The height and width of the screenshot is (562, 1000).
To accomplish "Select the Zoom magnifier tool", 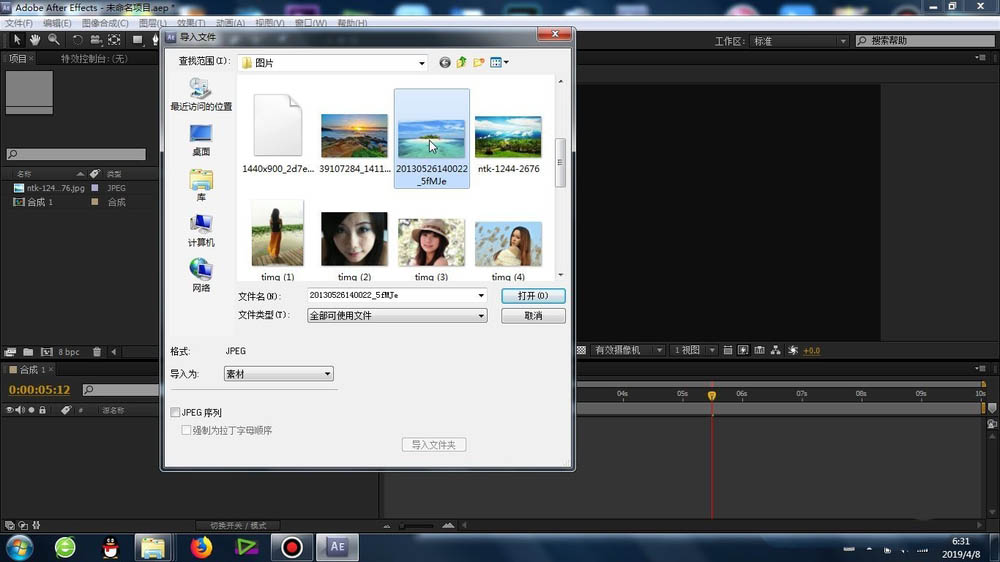I will 54,40.
